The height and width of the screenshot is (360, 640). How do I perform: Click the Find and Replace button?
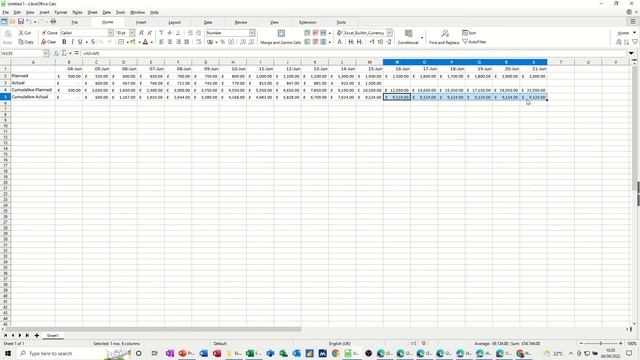point(444,37)
